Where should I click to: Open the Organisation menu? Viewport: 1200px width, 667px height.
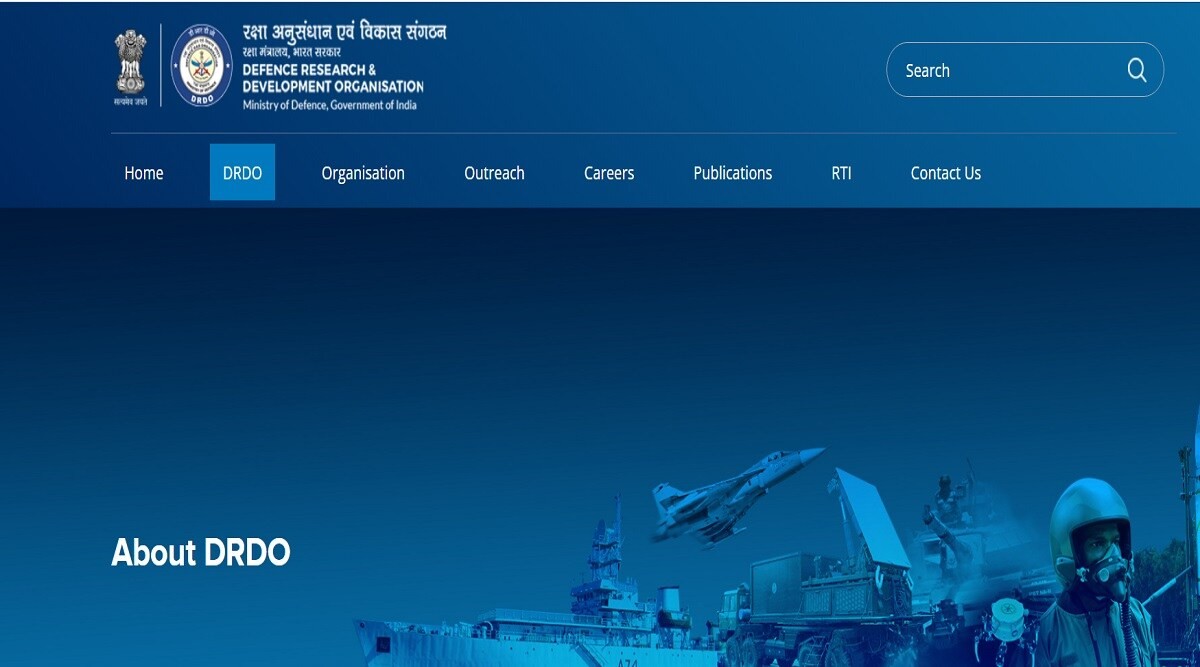(363, 173)
